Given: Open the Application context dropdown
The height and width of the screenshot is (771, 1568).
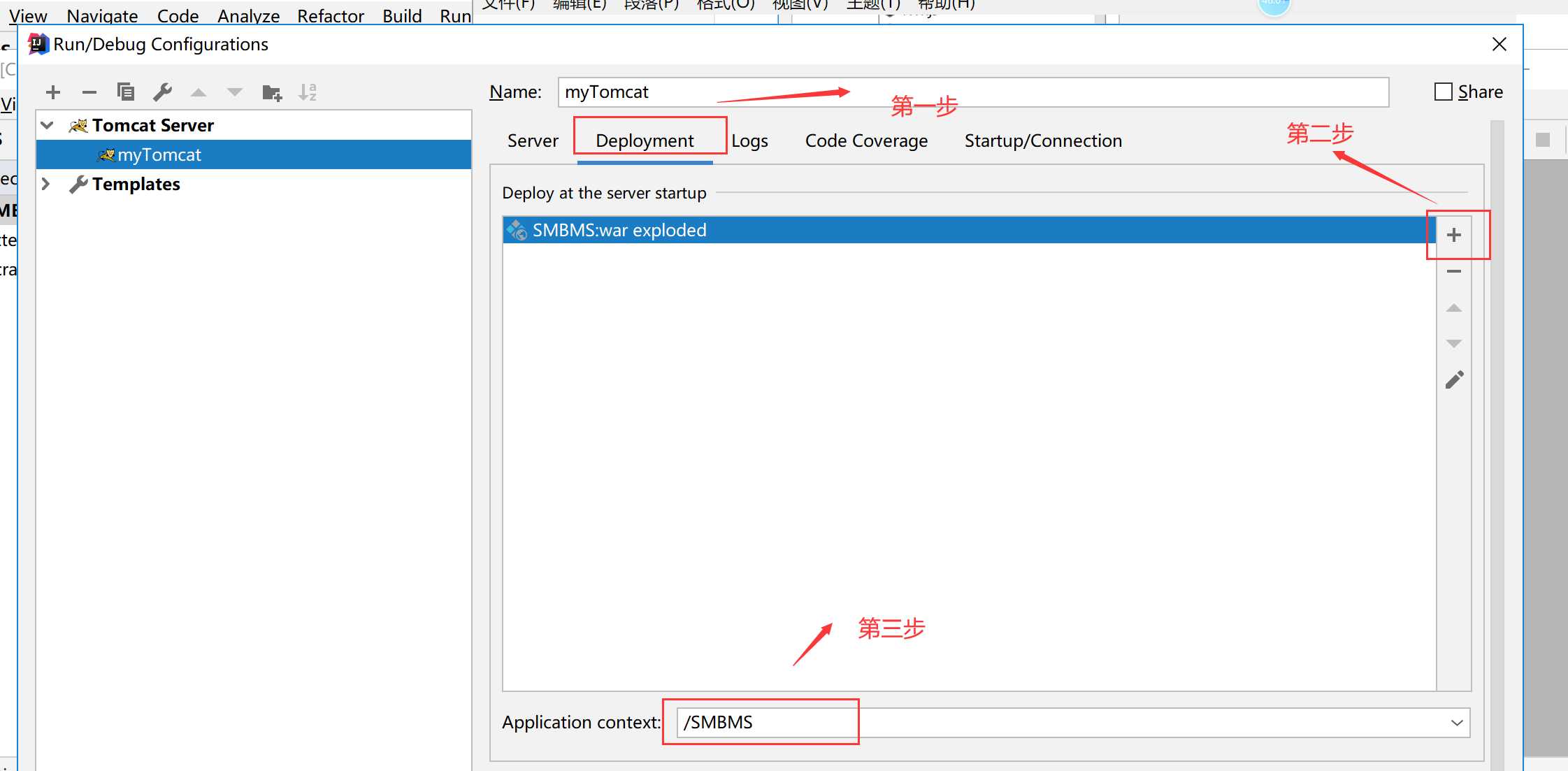Looking at the screenshot, I should (1457, 723).
